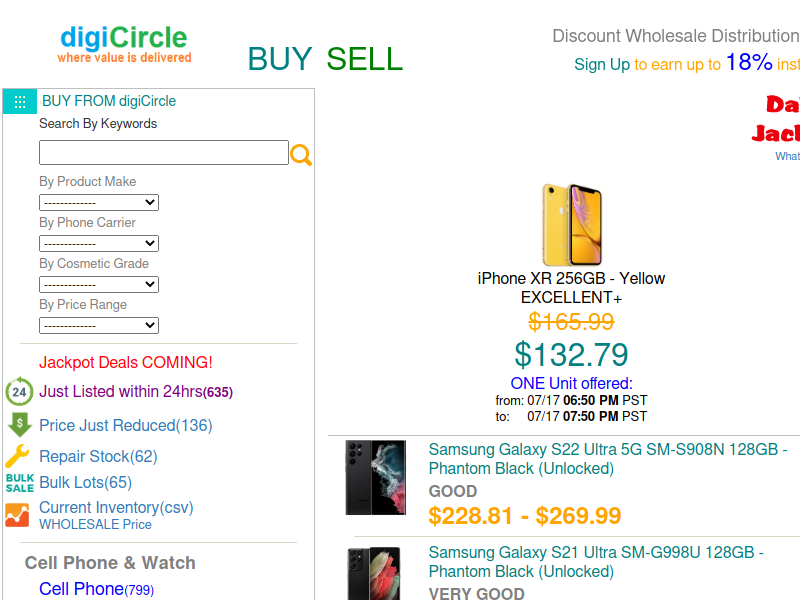Screen dimensions: 800x600
Task: Click the 24-hour Just Listed icon
Action: [19, 391]
